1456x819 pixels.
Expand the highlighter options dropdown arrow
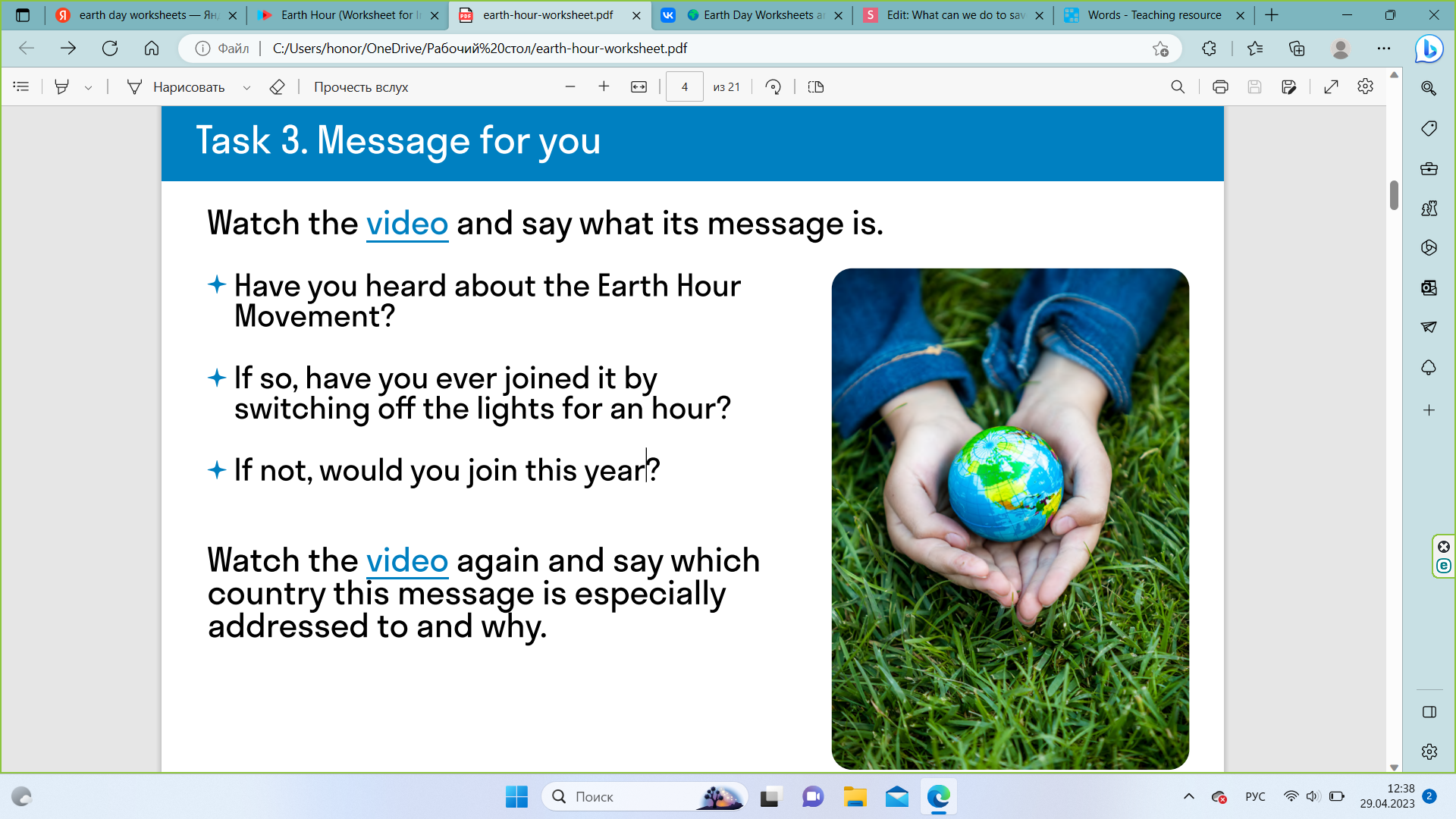(x=89, y=88)
